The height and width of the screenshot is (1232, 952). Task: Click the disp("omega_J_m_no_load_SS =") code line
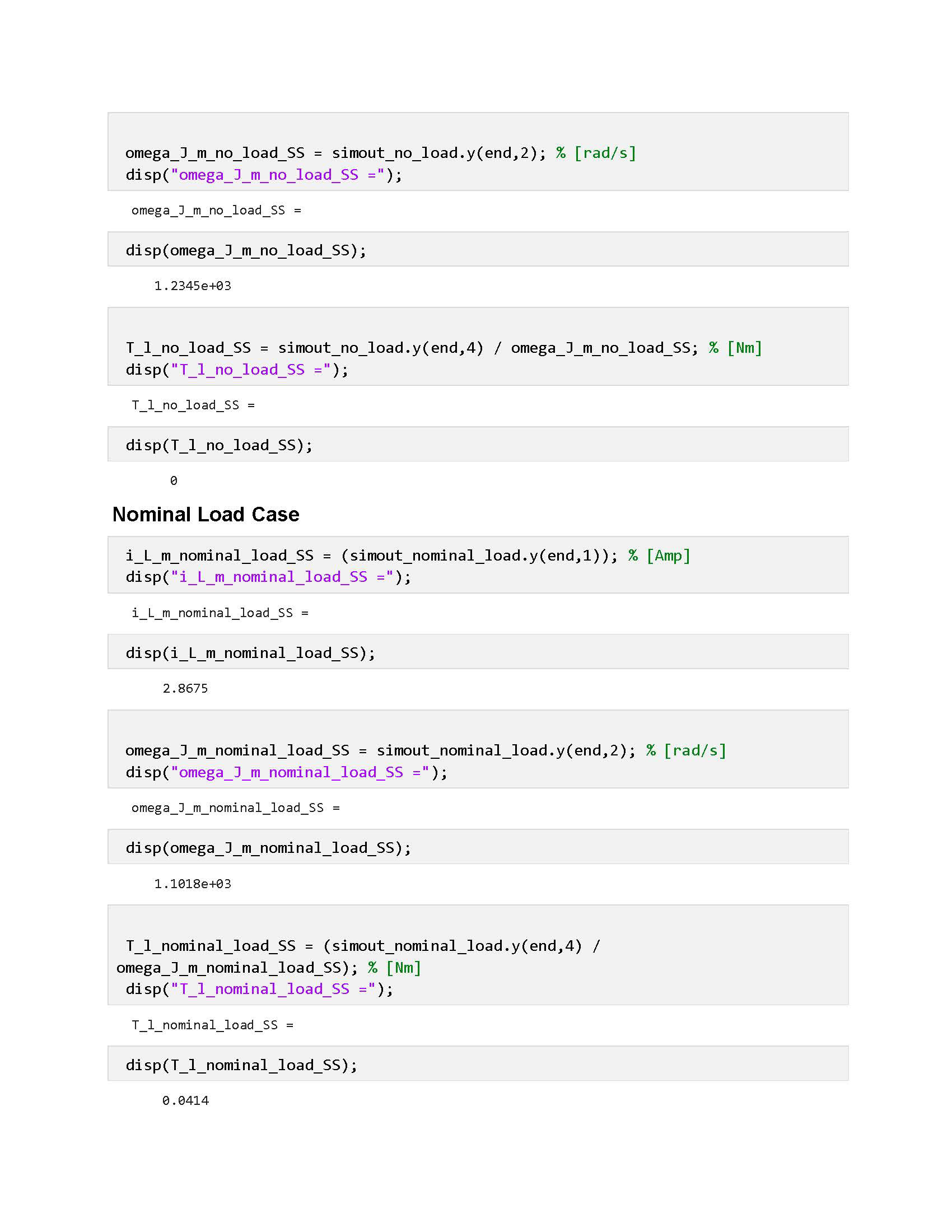click(264, 175)
